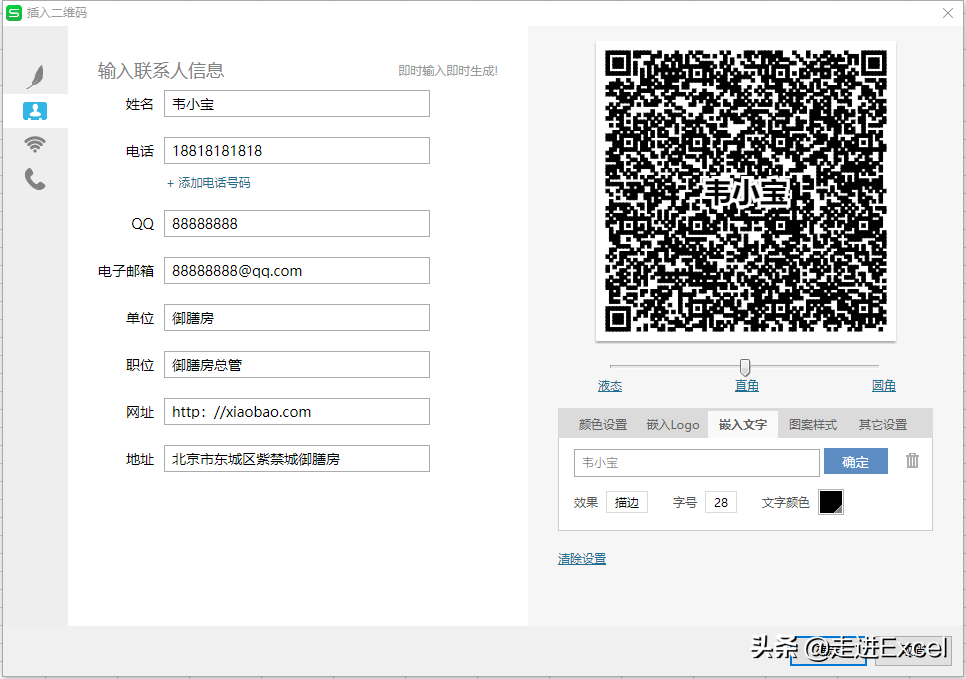Viewport: 966px width, 679px height.
Task: Open the 颜色设置 tab
Action: tap(603, 425)
